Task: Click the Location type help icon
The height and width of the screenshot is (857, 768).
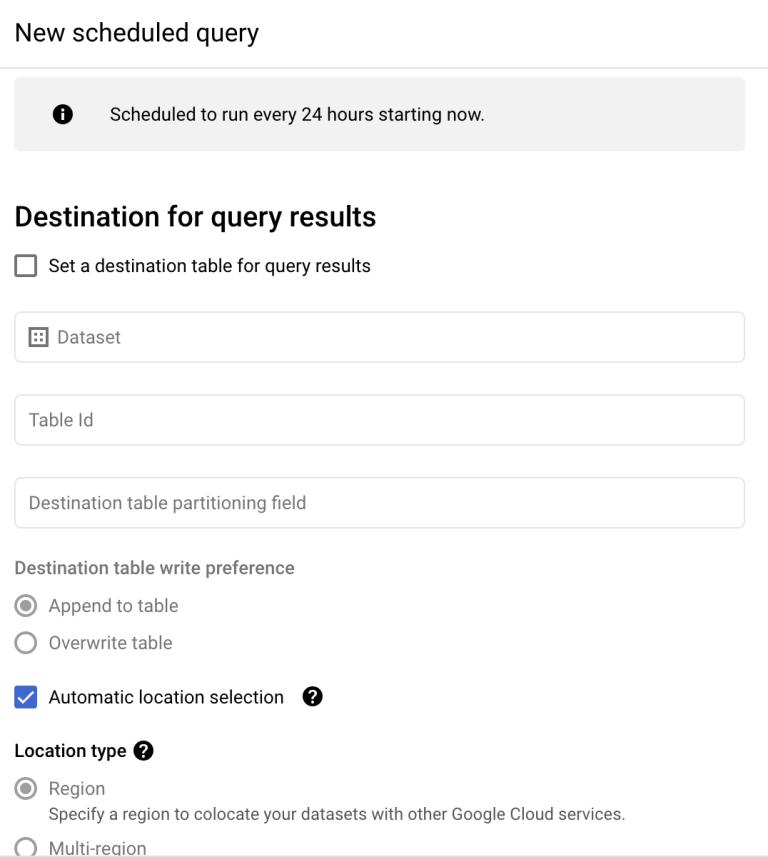Action: point(143,751)
